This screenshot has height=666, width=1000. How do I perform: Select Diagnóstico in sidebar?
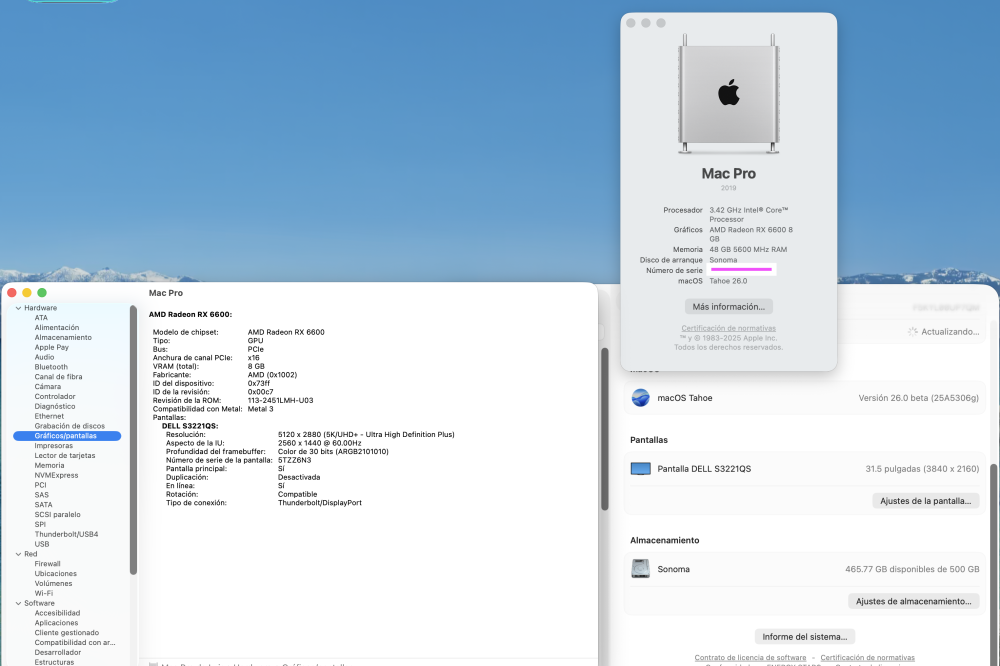[x=55, y=406]
